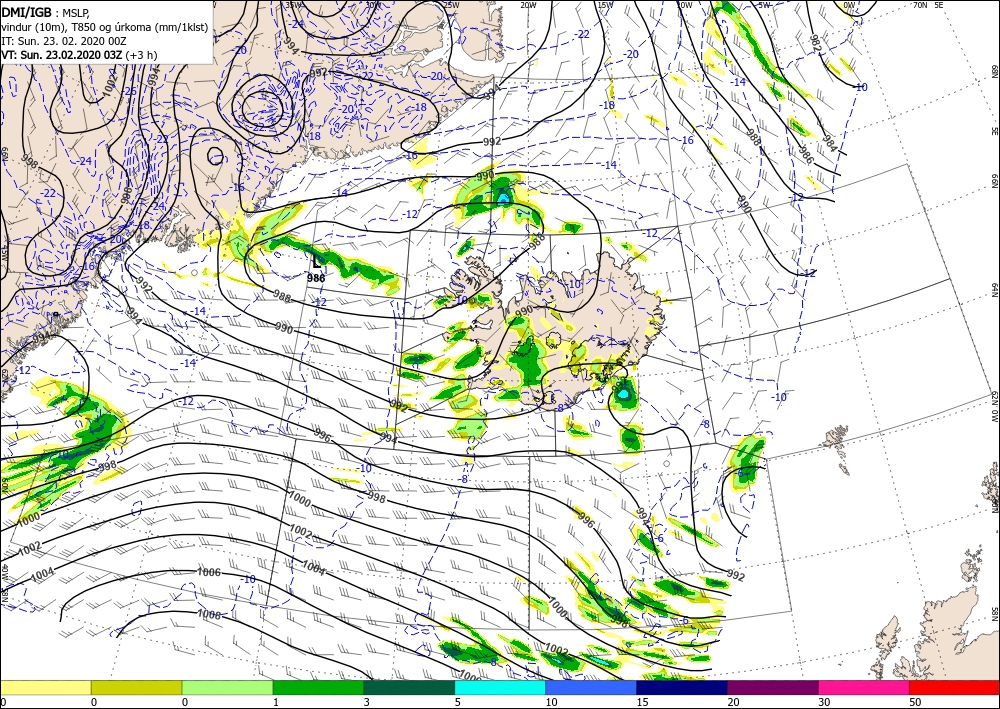This screenshot has width=1000, height=709.
Task: Click the '66N' latitude label on the right edge
Action: click(x=994, y=180)
